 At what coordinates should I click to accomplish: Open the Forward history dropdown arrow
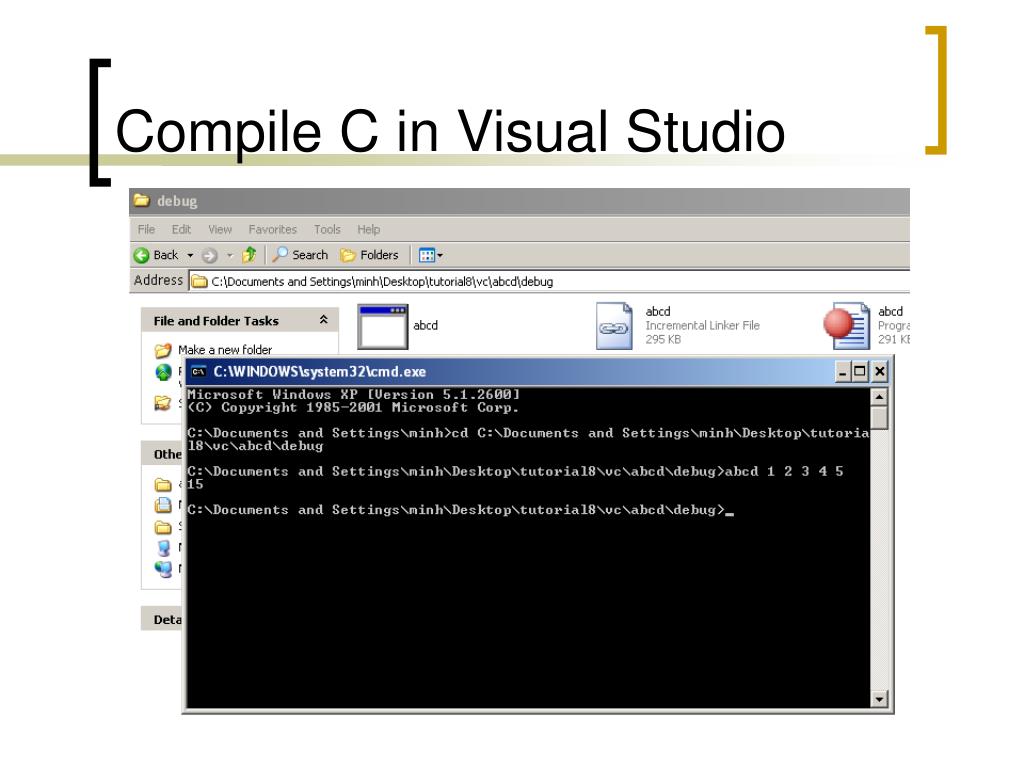[x=230, y=255]
